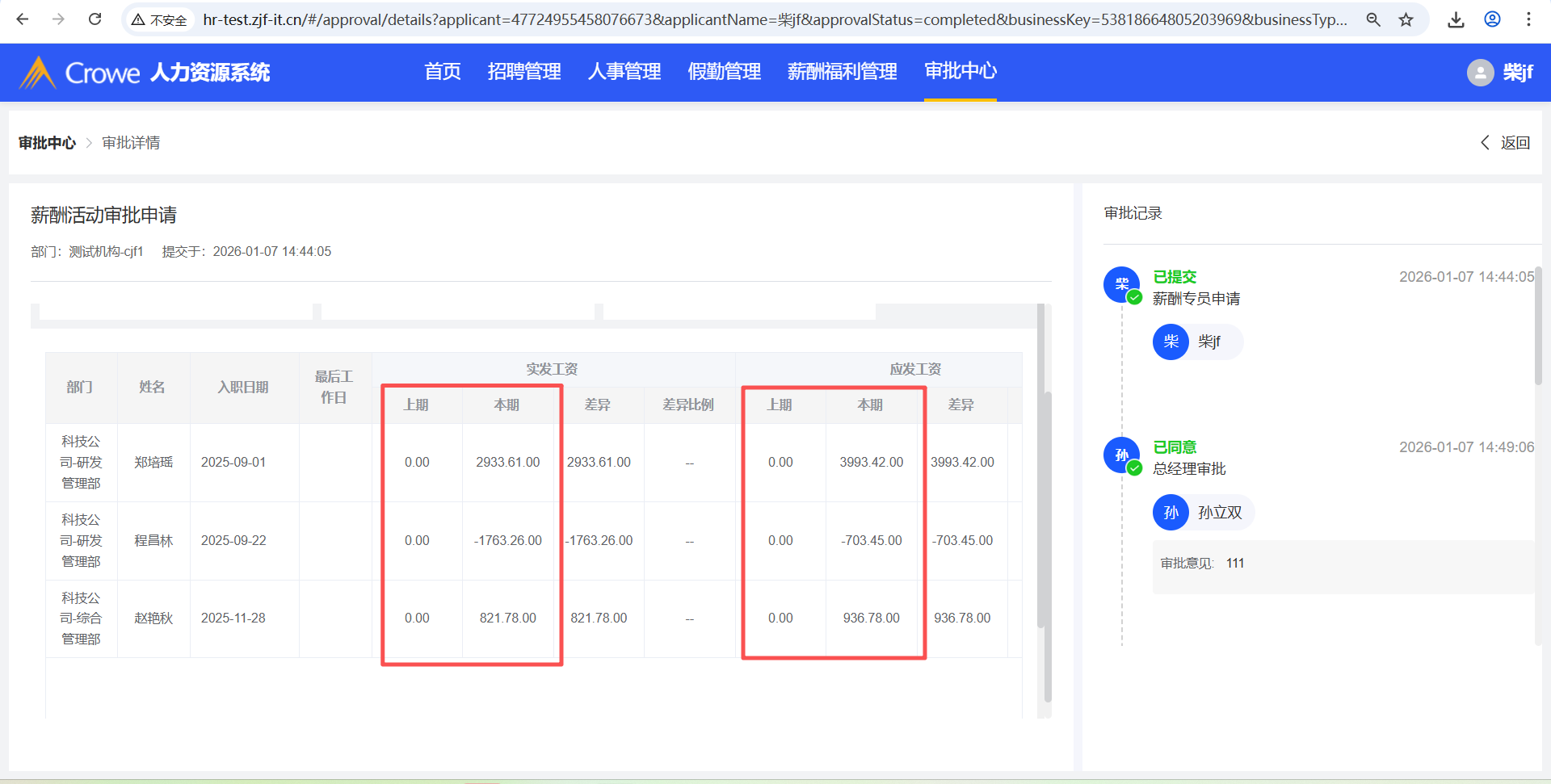Bookmark this page with star icon

coord(1406,19)
